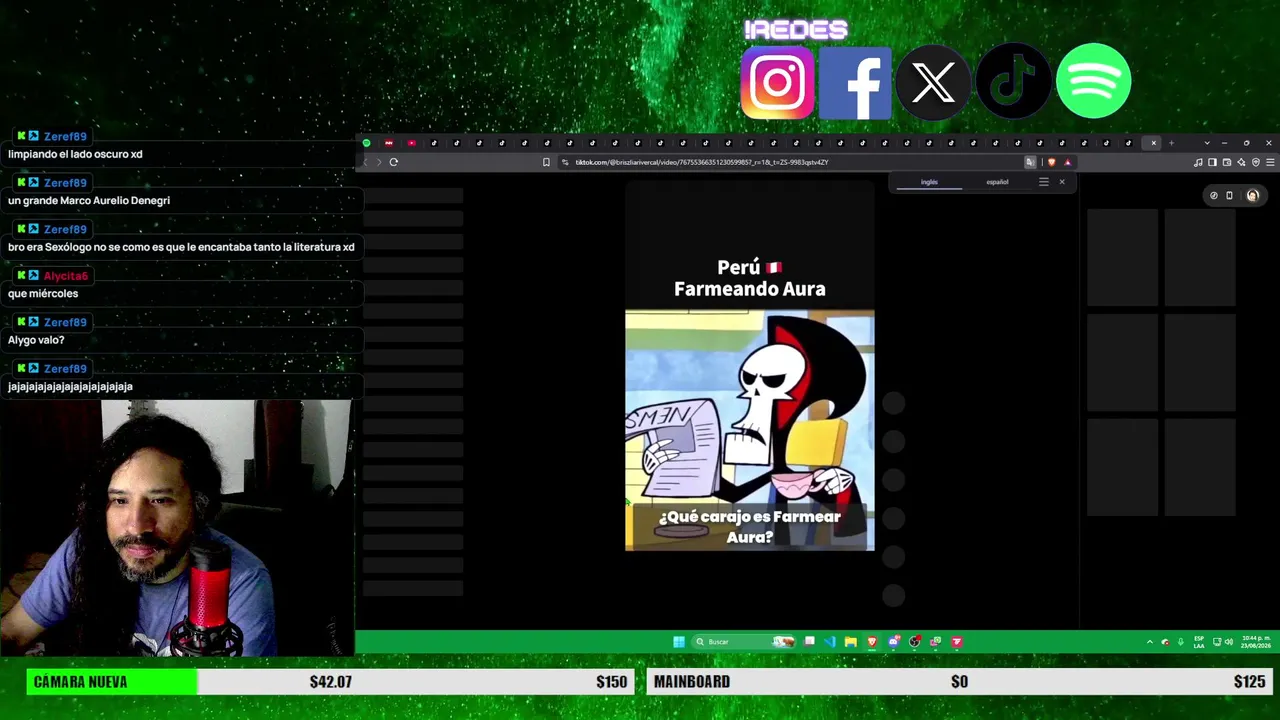
Task: Open a new browser tab
Action: coord(1171,143)
